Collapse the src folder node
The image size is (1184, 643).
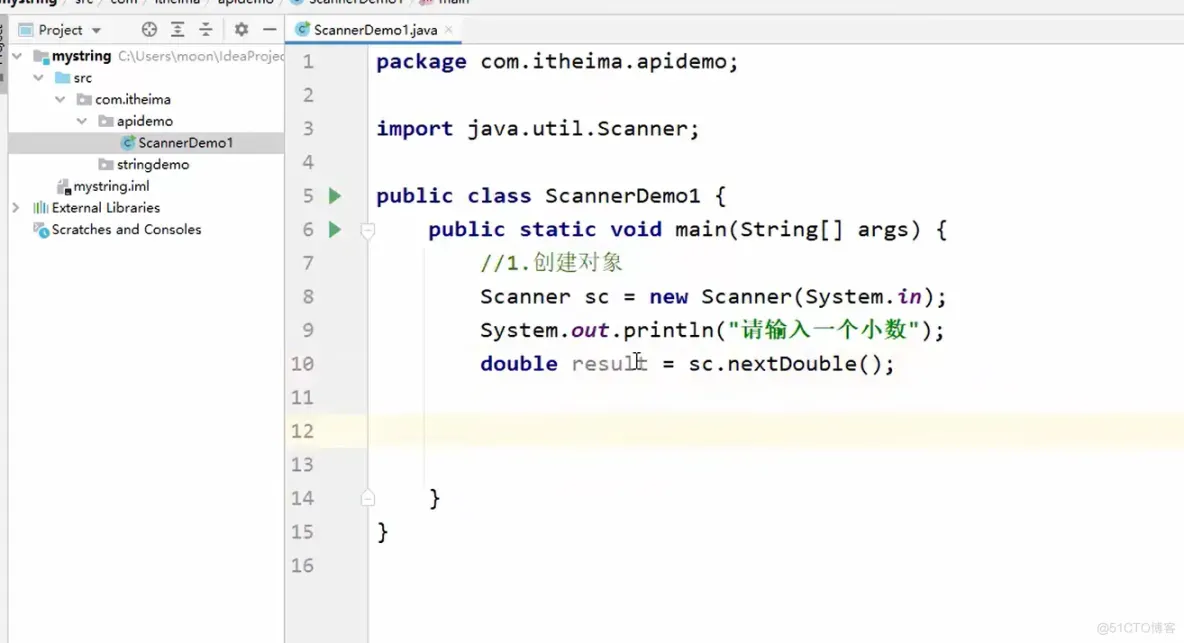(x=39, y=78)
